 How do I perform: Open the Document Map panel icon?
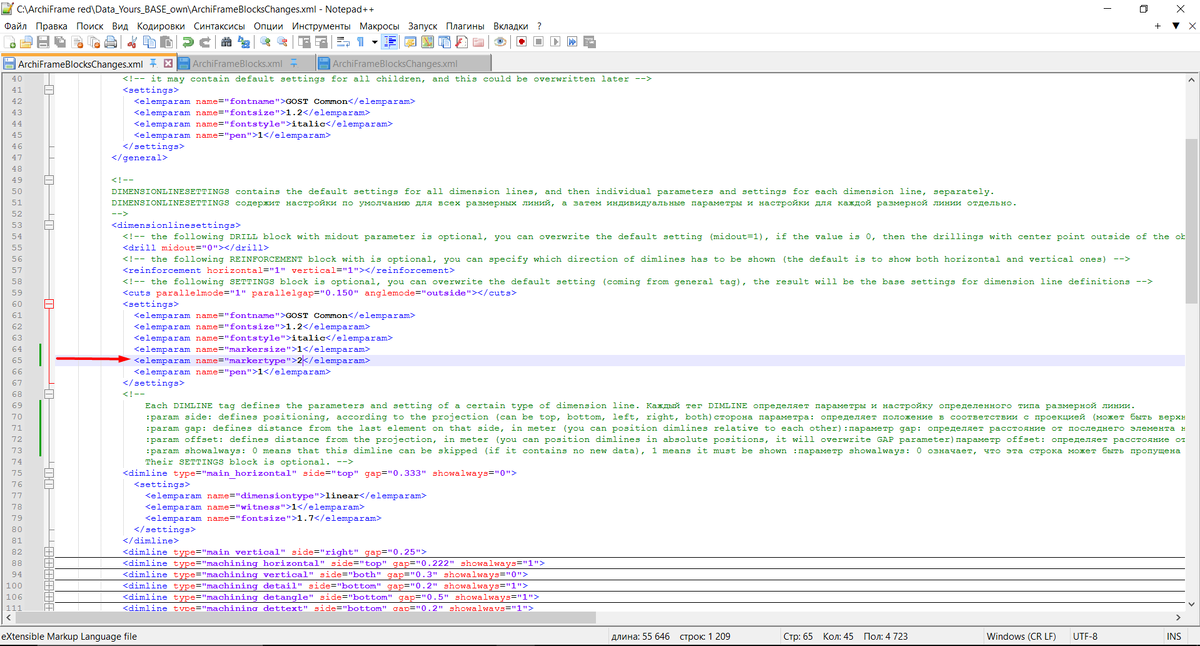(x=427, y=42)
